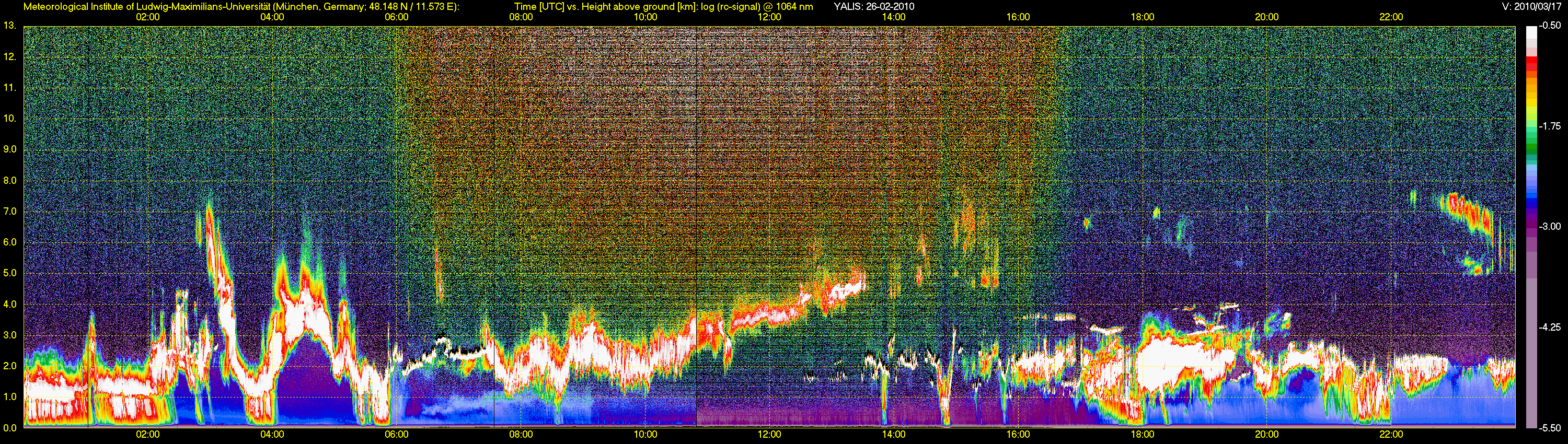Click the '04:00' label on the top time axis
The image size is (1568, 444).
(x=272, y=17)
